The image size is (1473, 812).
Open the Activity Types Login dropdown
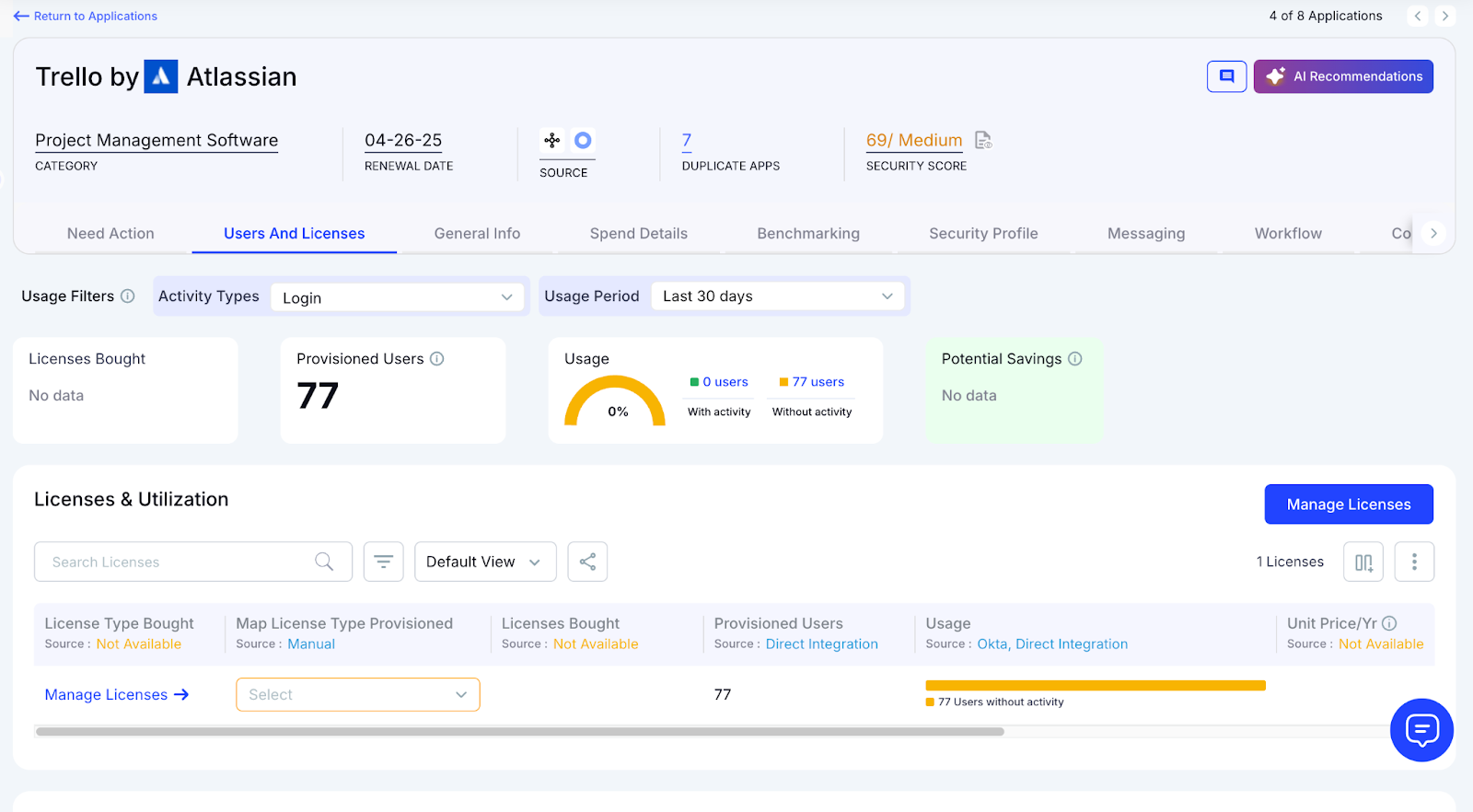tap(398, 297)
